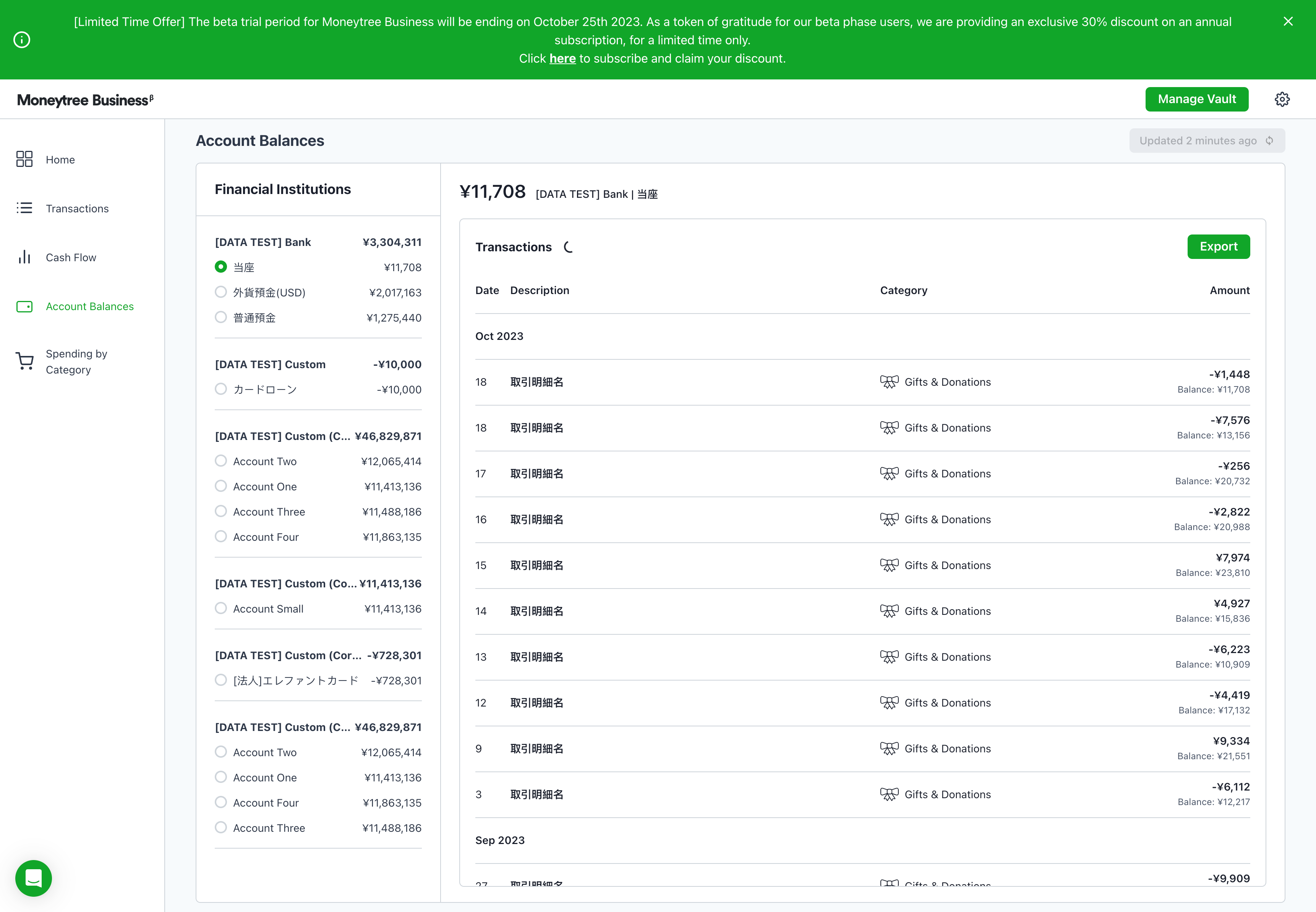Select the カードローン account radio button

[x=220, y=389]
